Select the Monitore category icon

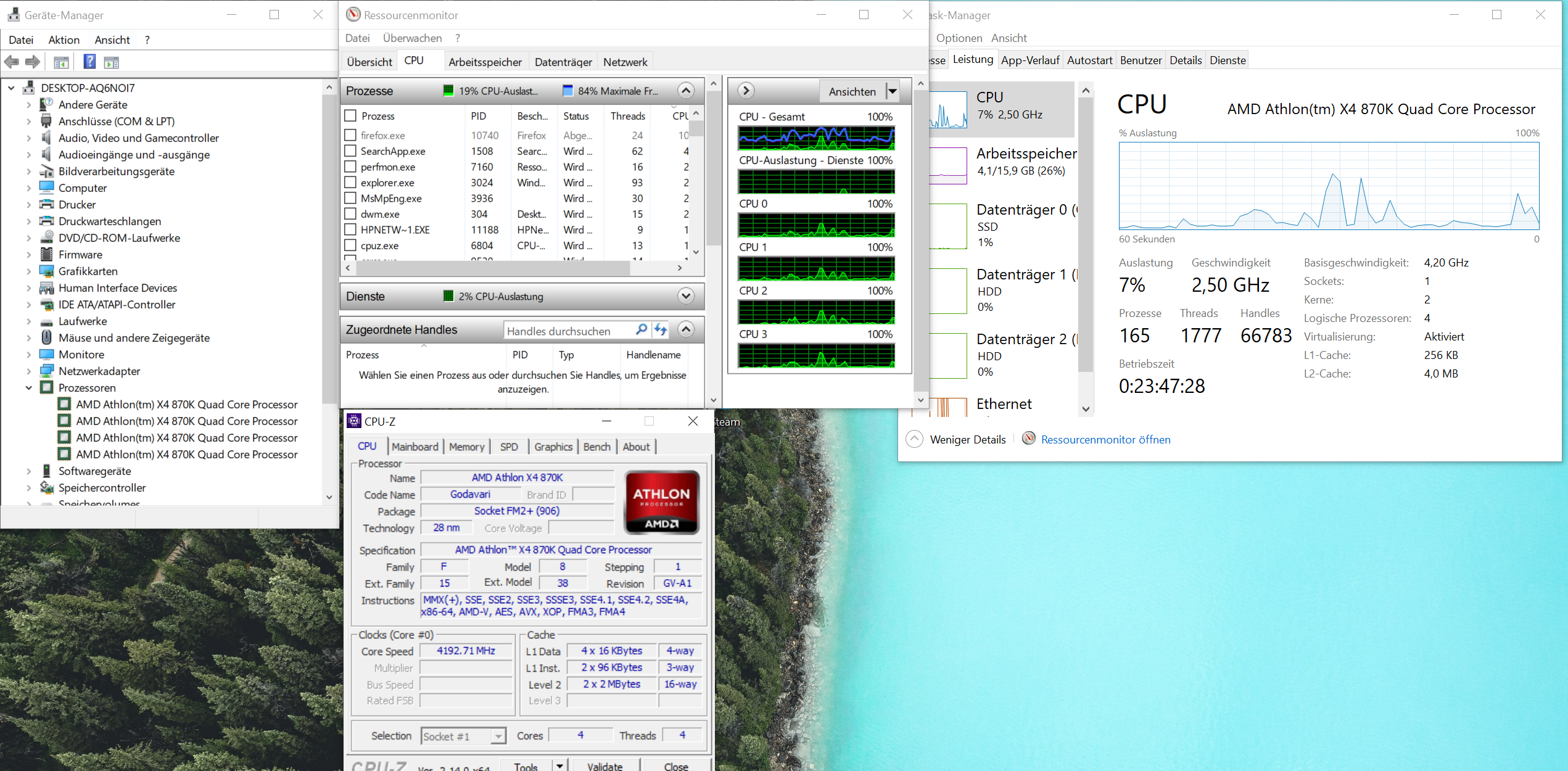46,355
